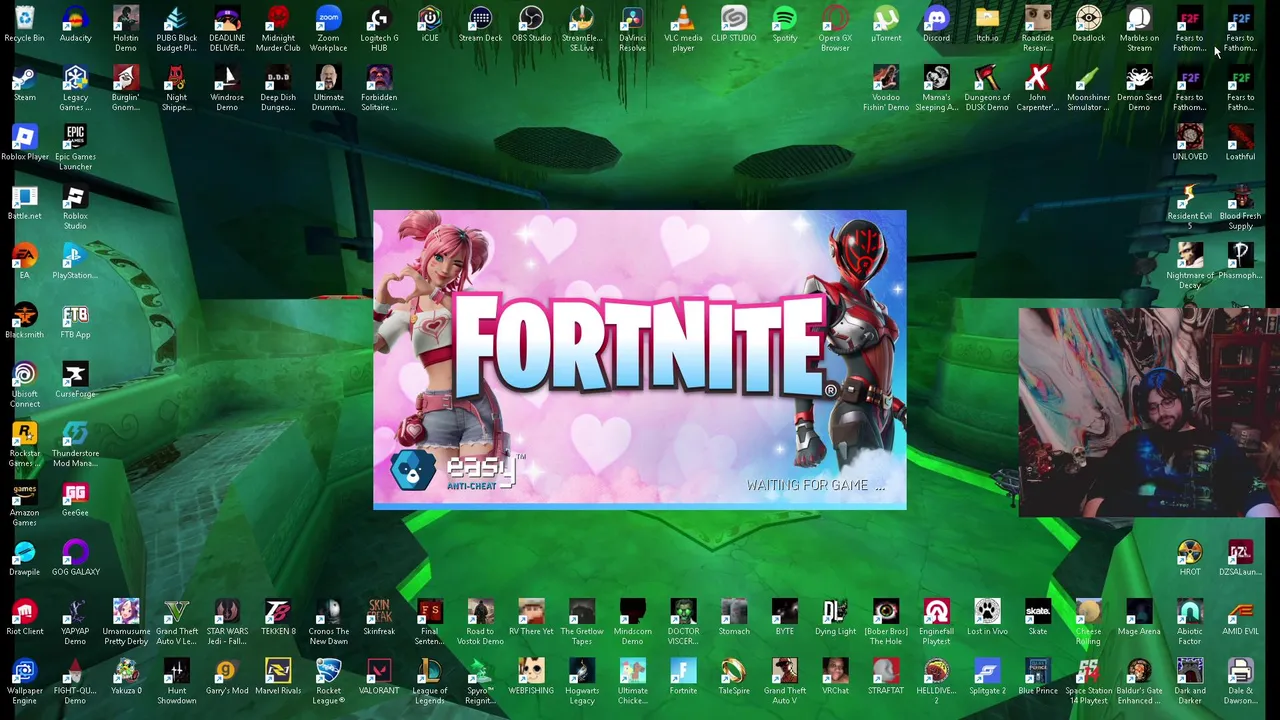Open the Dark and Darker shortcut
Viewport: 1280px width, 720px height.
click(x=1190, y=682)
